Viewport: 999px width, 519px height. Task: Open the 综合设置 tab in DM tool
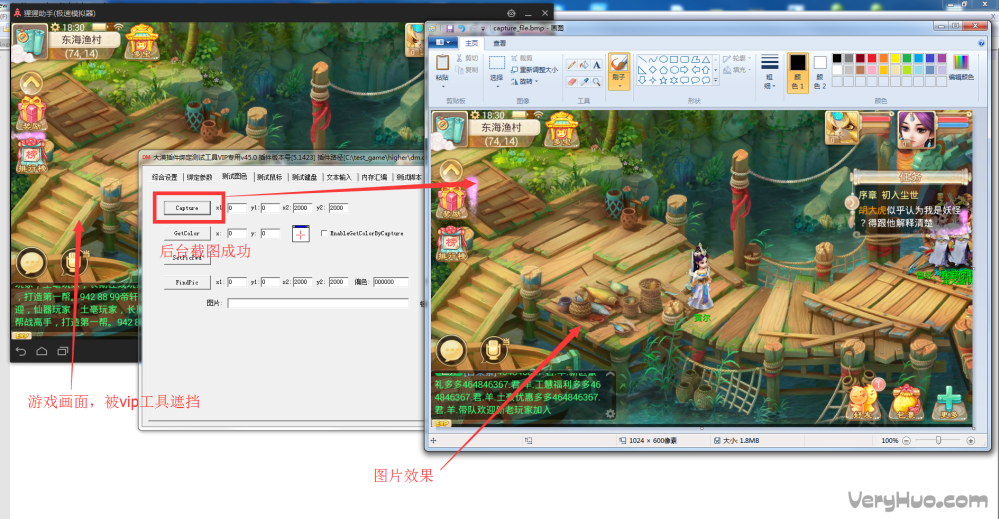point(165,177)
